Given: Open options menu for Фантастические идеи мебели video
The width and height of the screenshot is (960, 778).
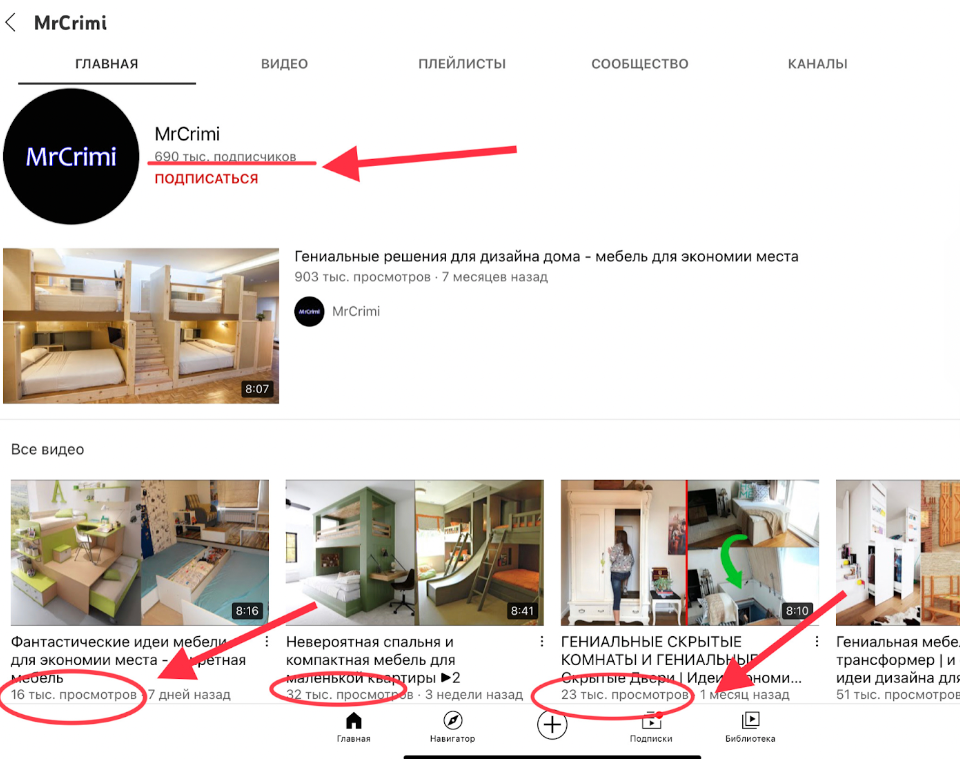Looking at the screenshot, I should (267, 641).
